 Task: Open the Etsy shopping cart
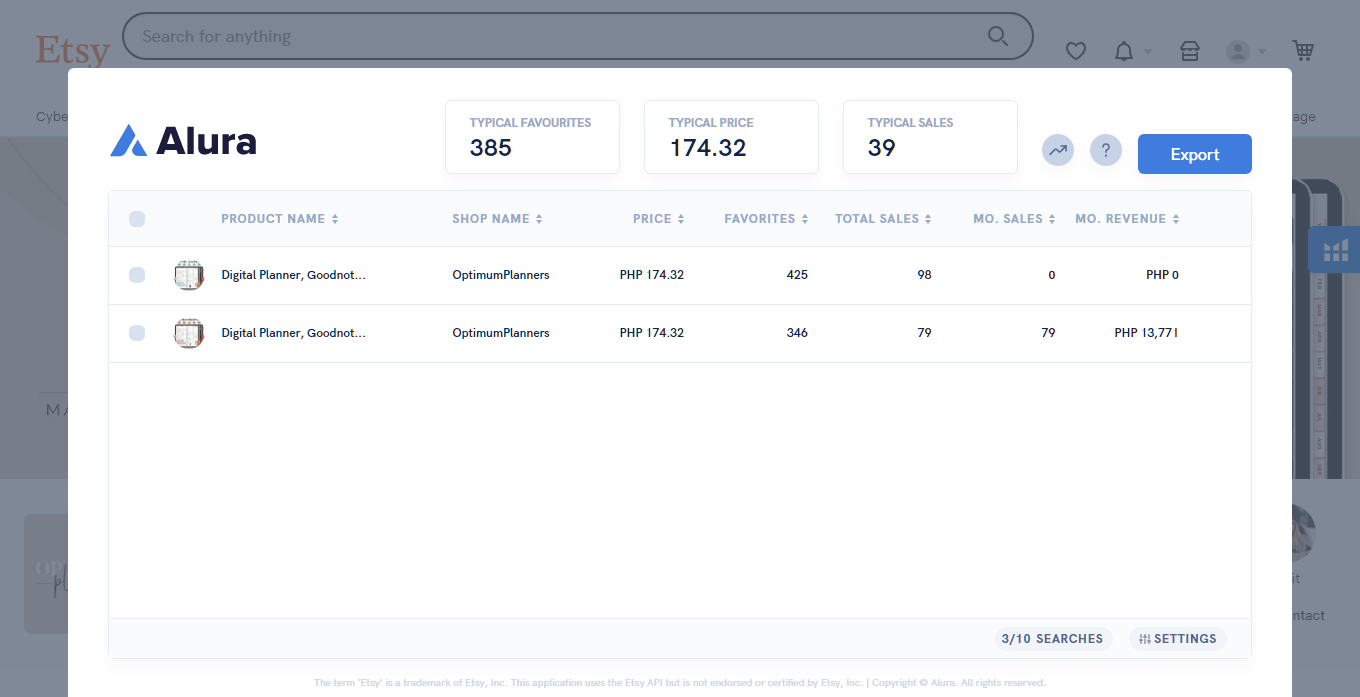(1303, 50)
